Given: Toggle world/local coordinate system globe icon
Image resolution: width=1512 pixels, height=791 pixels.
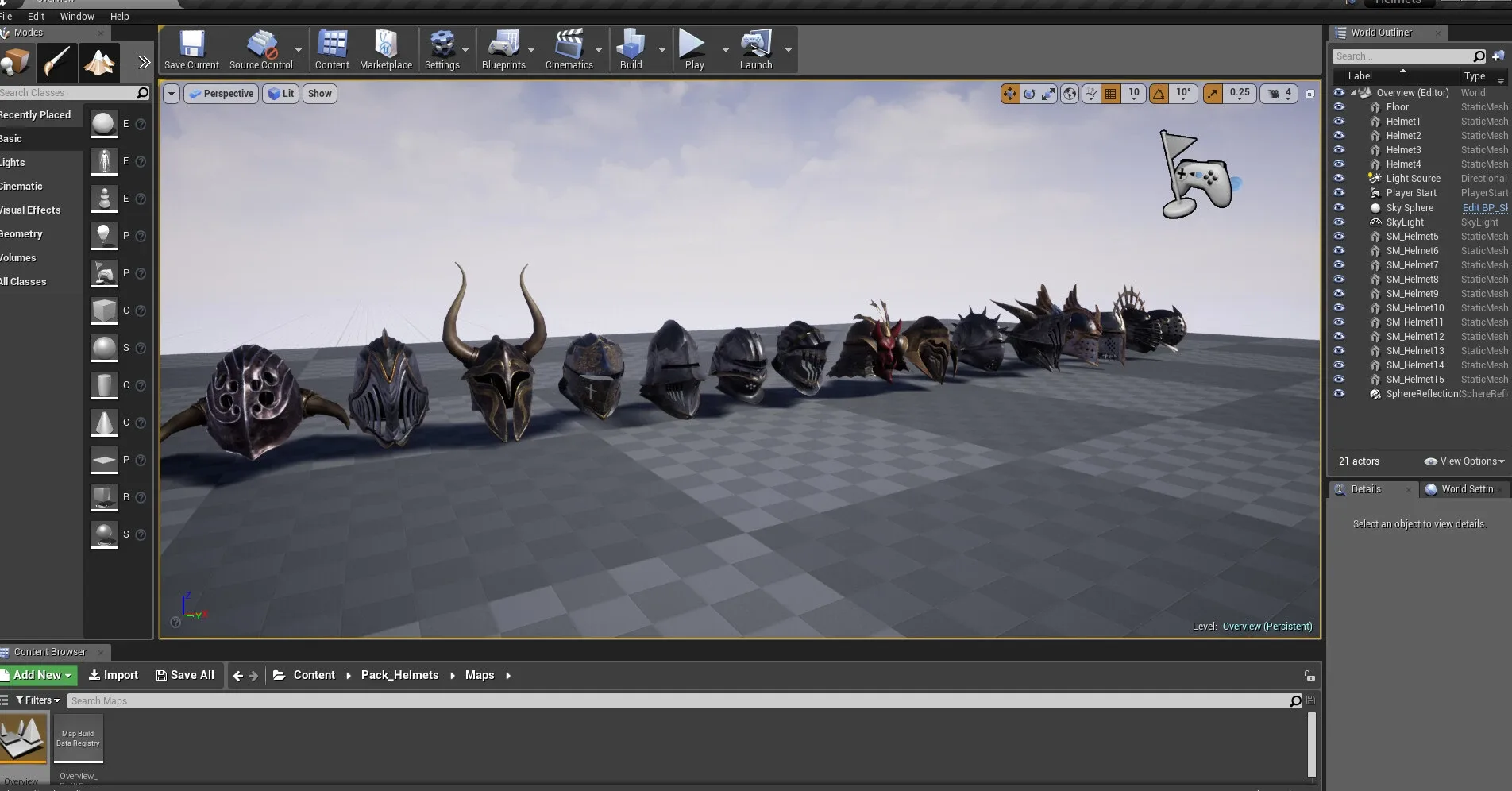Looking at the screenshot, I should point(1070,94).
